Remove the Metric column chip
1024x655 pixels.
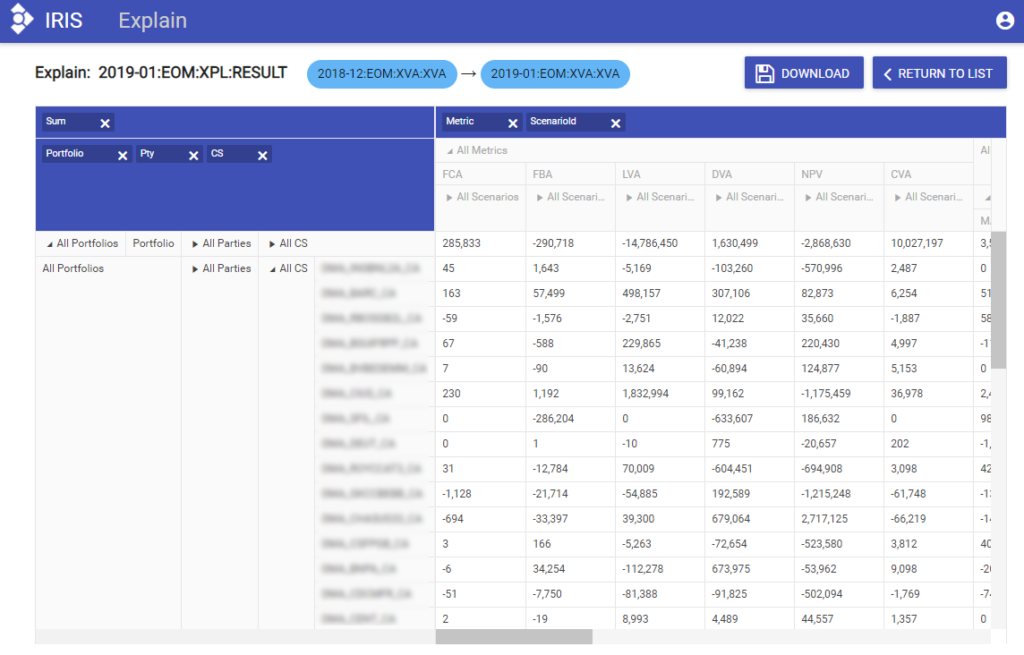click(x=512, y=123)
